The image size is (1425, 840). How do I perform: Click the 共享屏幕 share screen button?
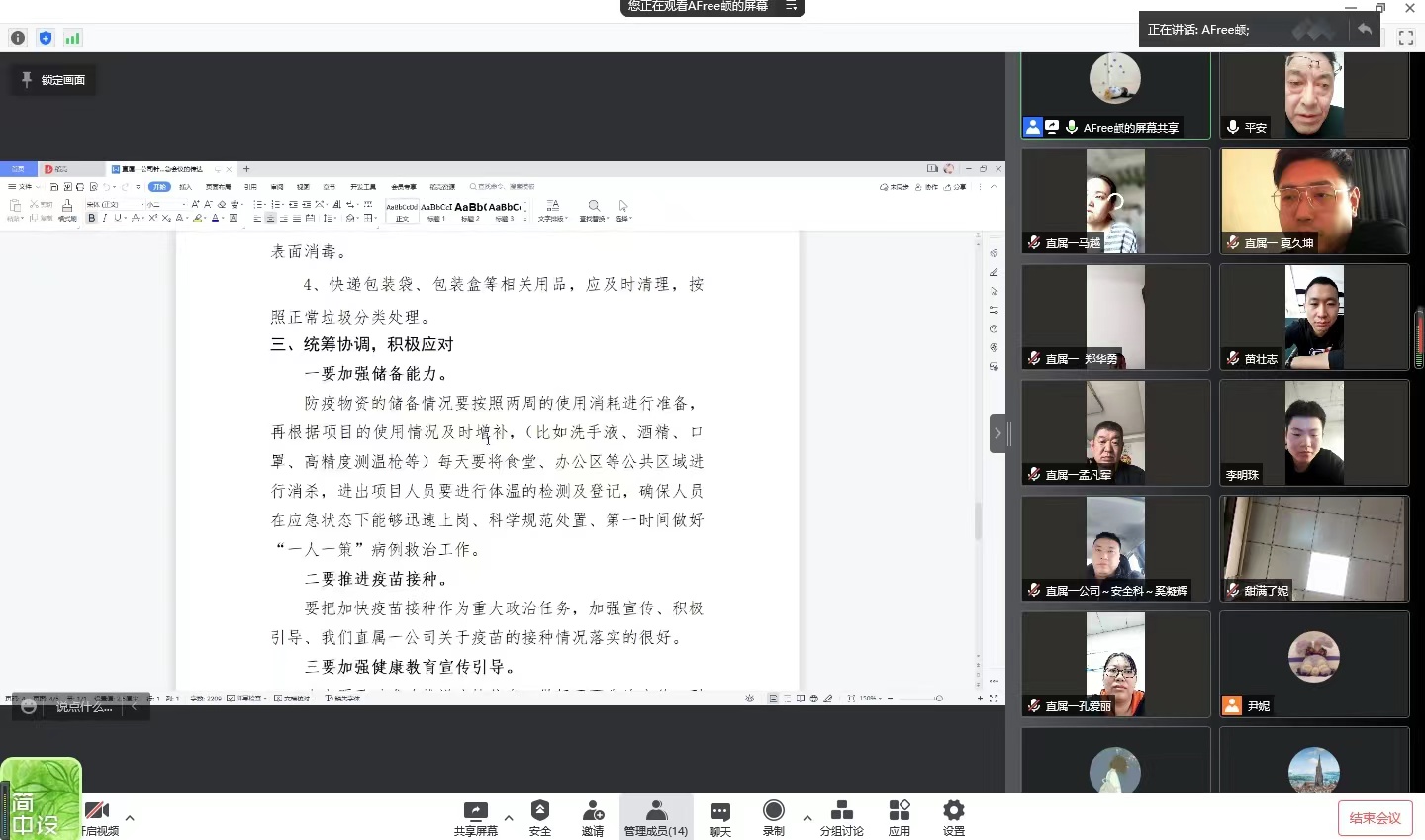[x=476, y=817]
